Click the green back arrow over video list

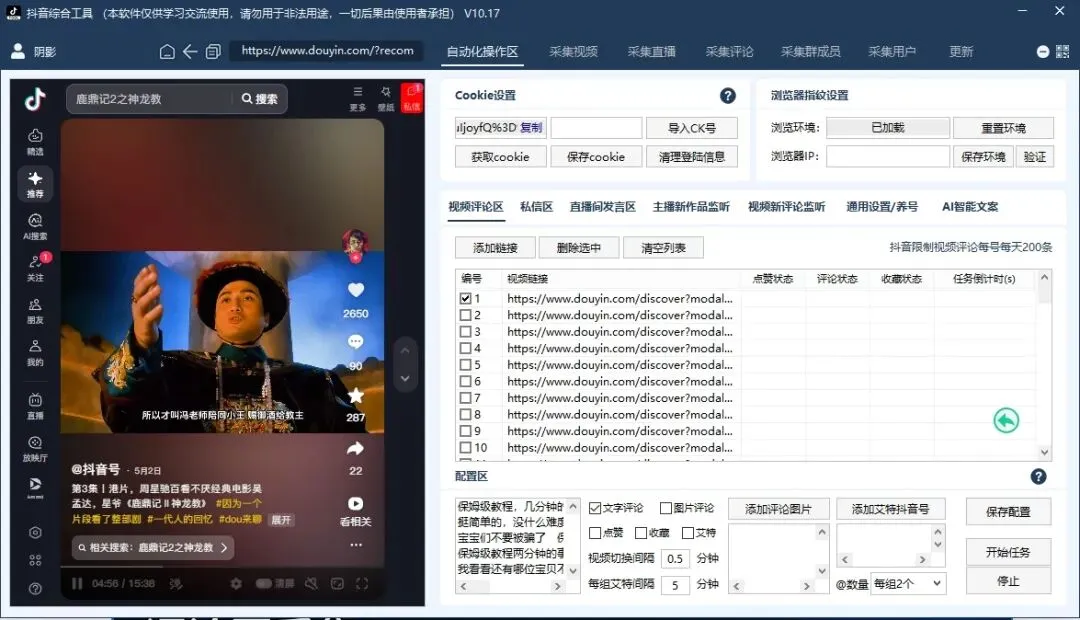pyautogui.click(x=1006, y=420)
